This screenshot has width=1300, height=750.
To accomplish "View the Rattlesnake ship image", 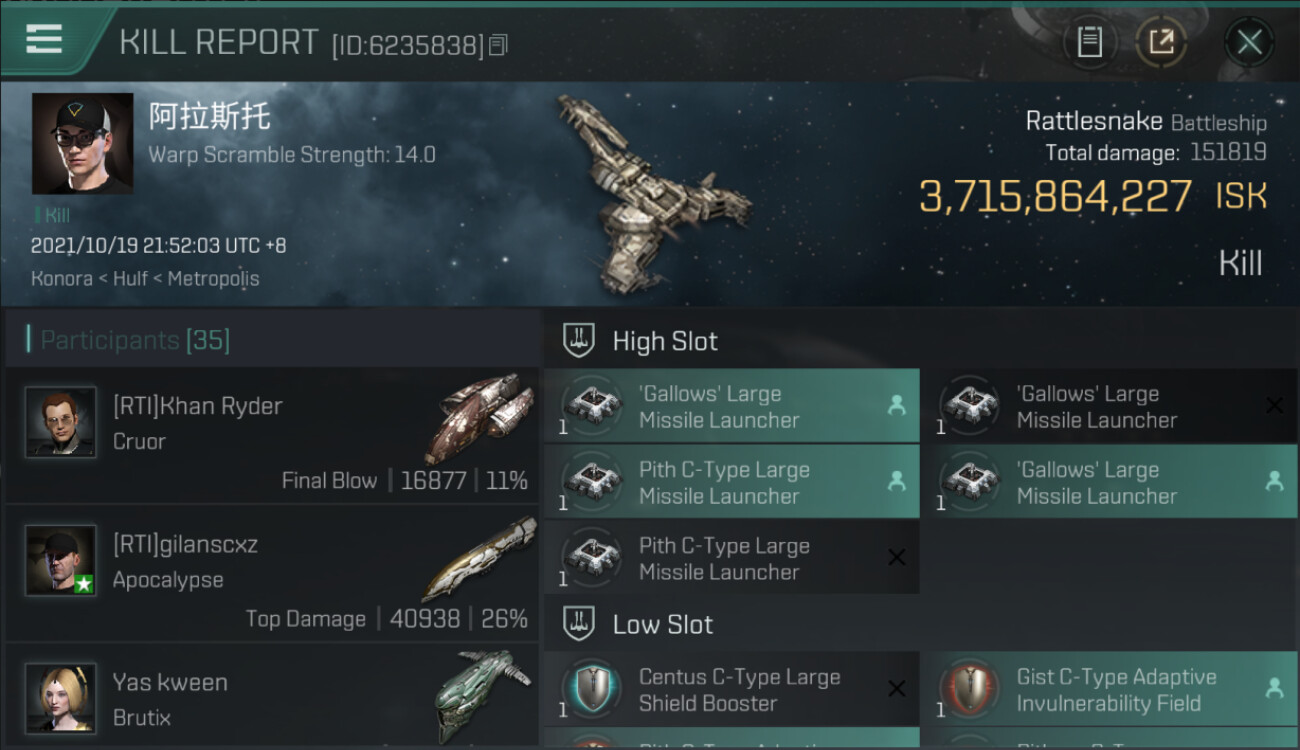I will (x=648, y=192).
